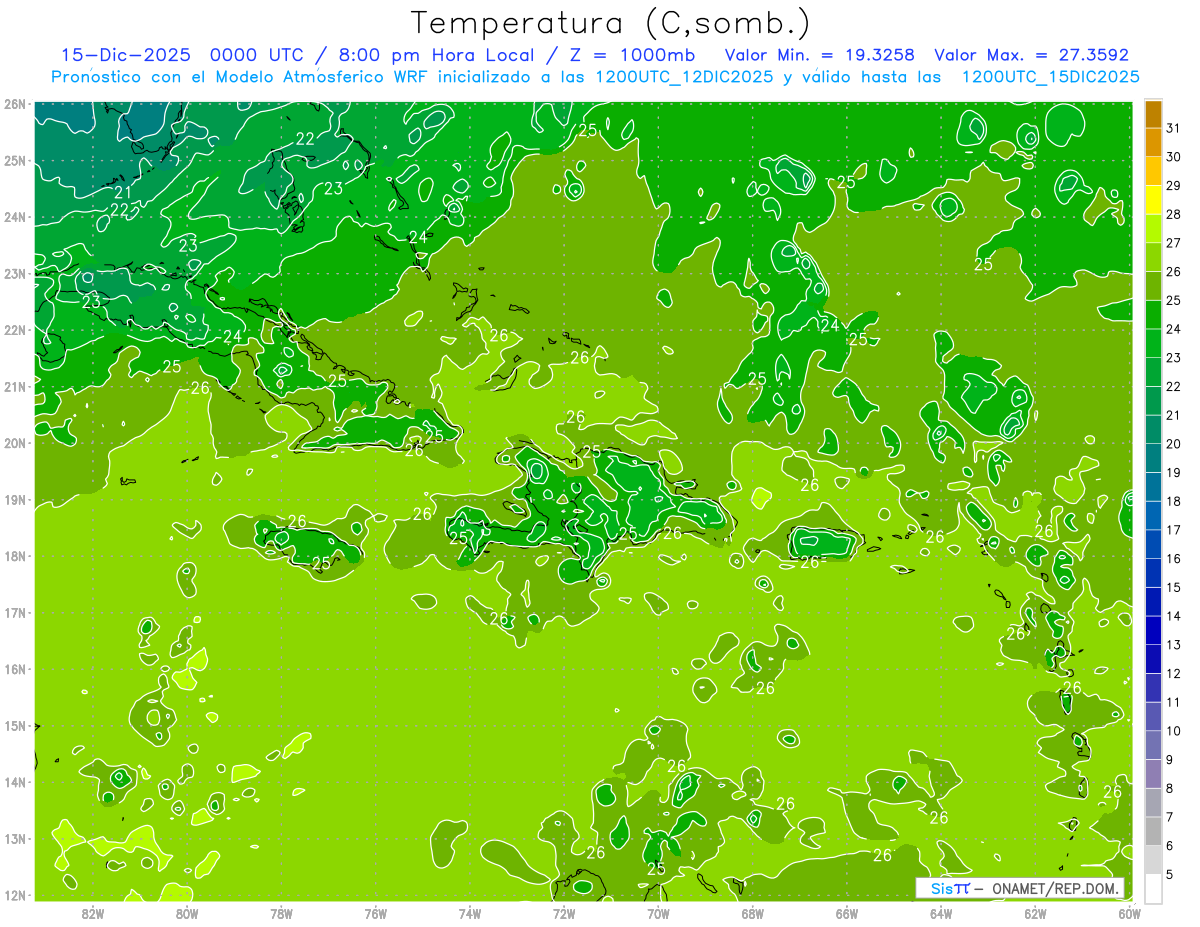The height and width of the screenshot is (927, 1200).
Task: Click the 8 value on the color scale
Action: coord(1170,789)
